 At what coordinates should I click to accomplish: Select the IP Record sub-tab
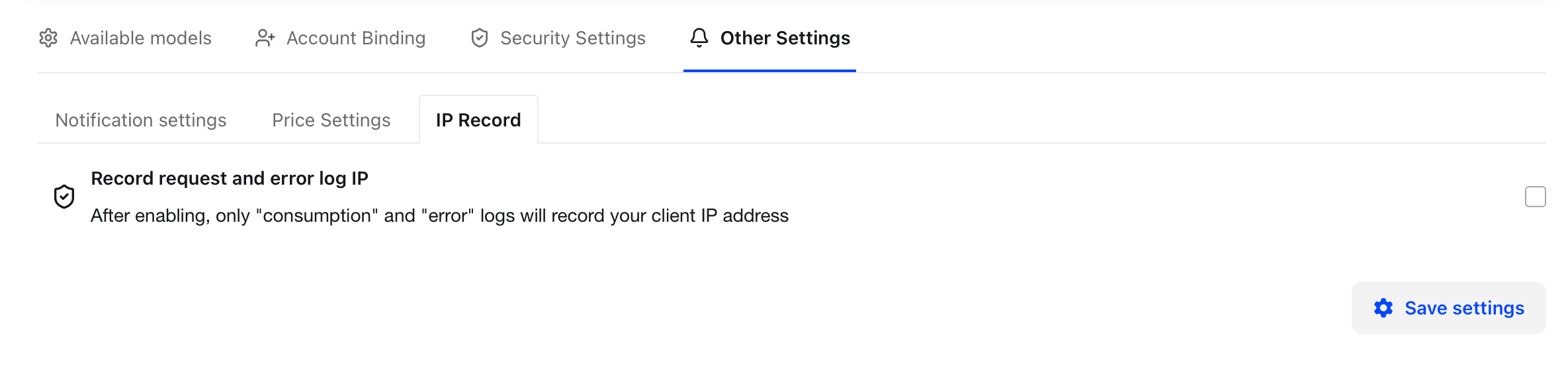point(478,120)
